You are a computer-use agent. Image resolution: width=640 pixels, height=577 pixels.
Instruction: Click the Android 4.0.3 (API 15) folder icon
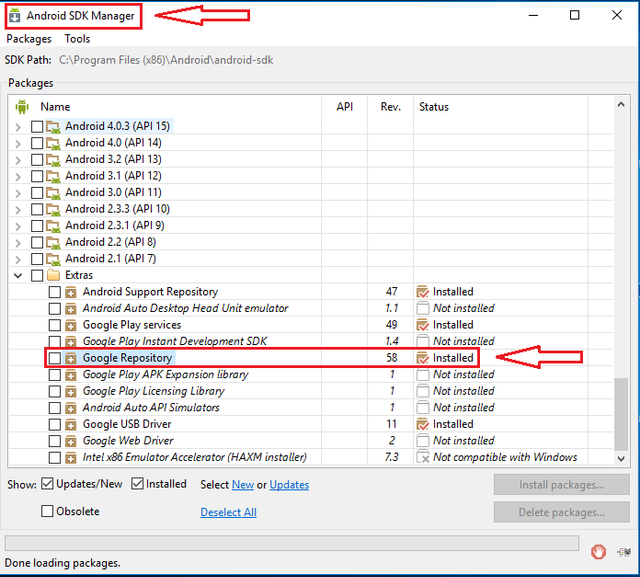pos(53,126)
